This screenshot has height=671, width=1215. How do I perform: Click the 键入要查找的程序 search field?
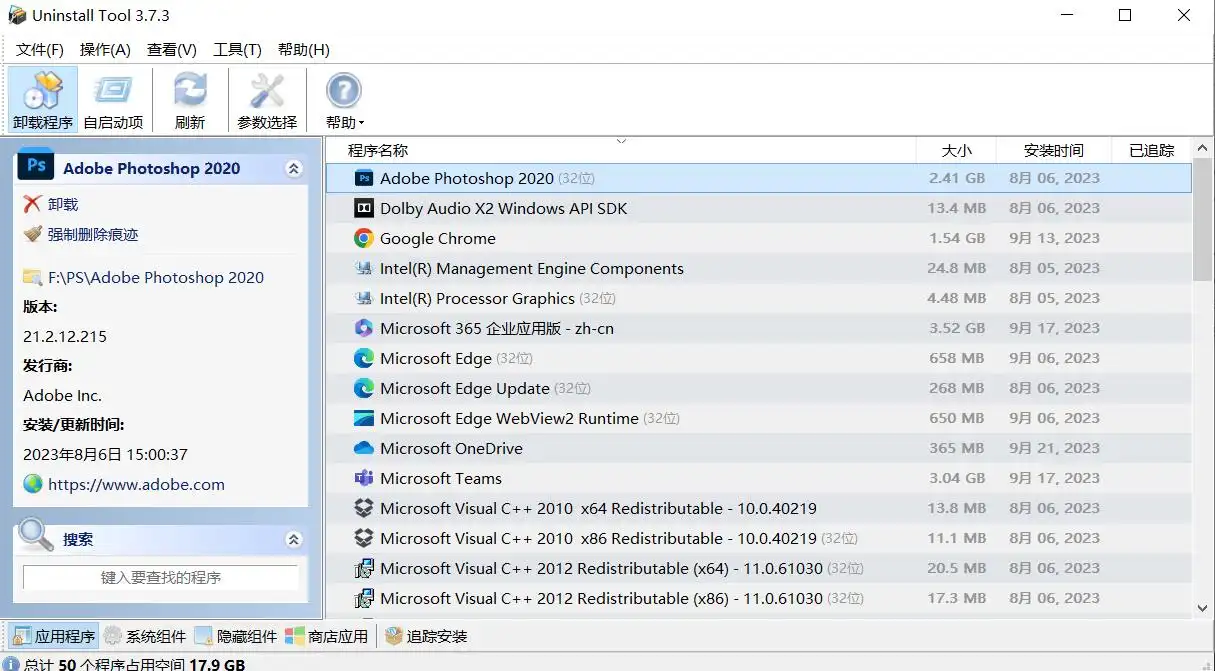click(x=161, y=577)
